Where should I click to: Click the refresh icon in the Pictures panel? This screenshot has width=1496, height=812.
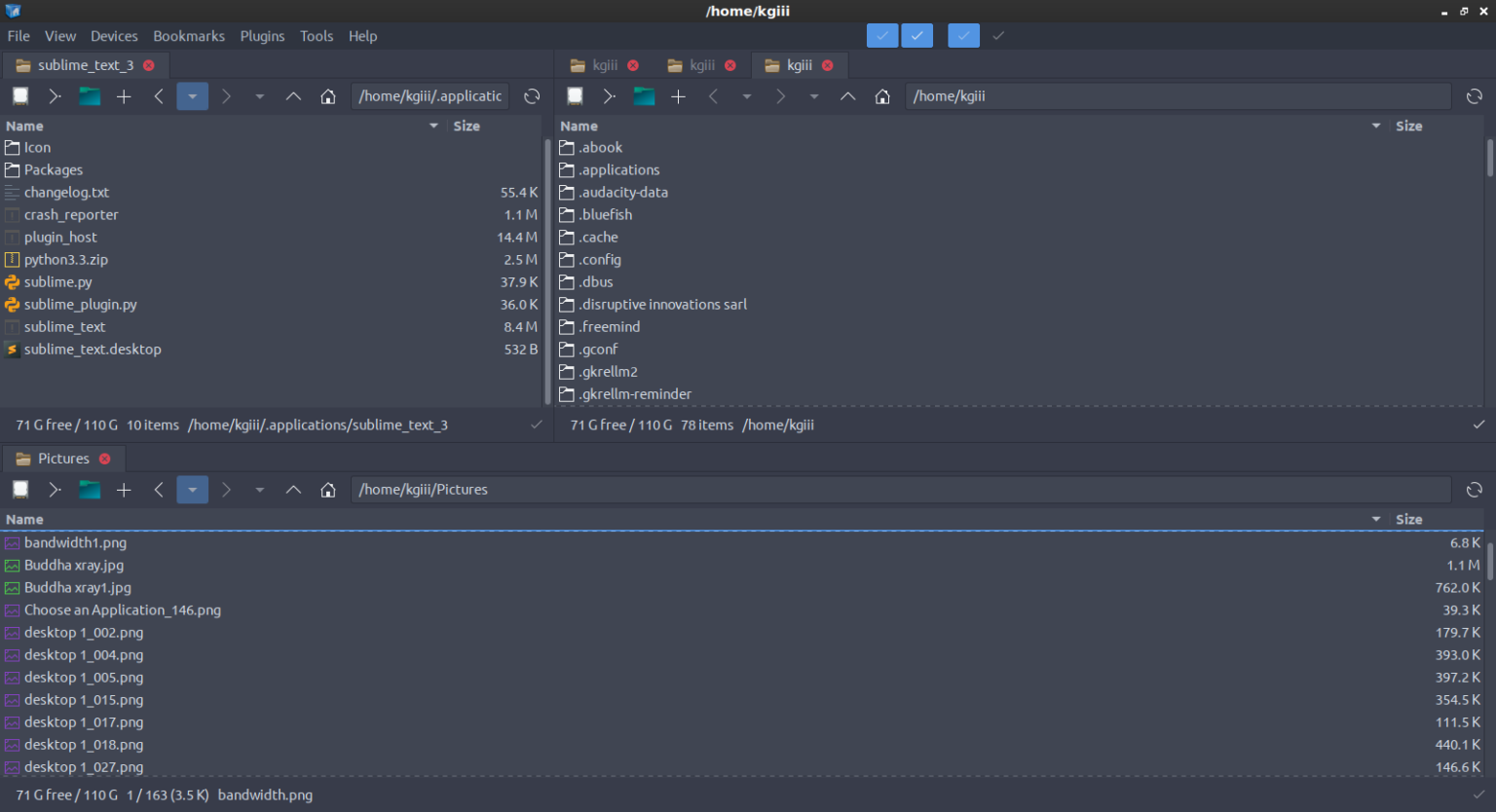1474,490
